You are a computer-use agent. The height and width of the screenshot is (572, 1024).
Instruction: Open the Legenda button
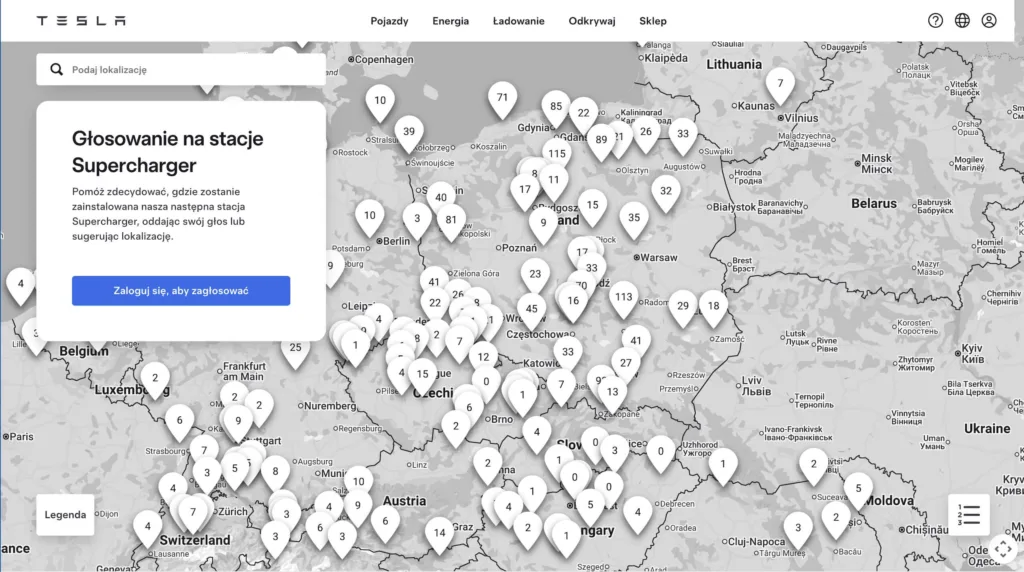click(x=65, y=515)
